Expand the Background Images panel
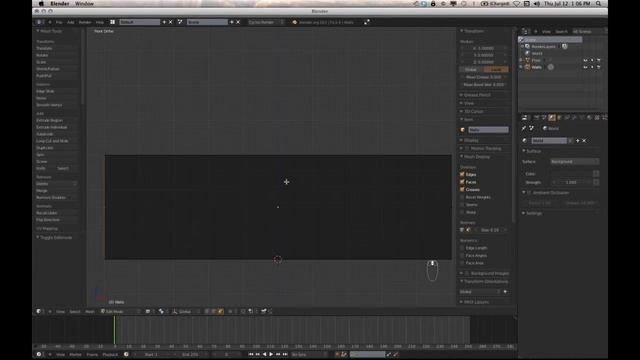Screen dimensions: 640x360 coord(484,273)
